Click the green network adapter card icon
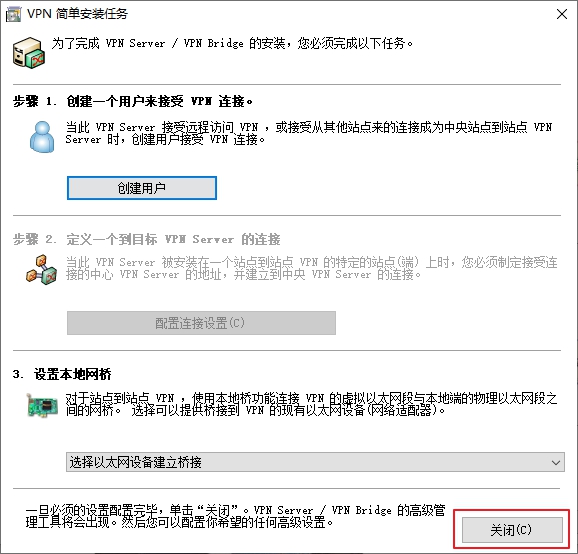 coord(42,405)
